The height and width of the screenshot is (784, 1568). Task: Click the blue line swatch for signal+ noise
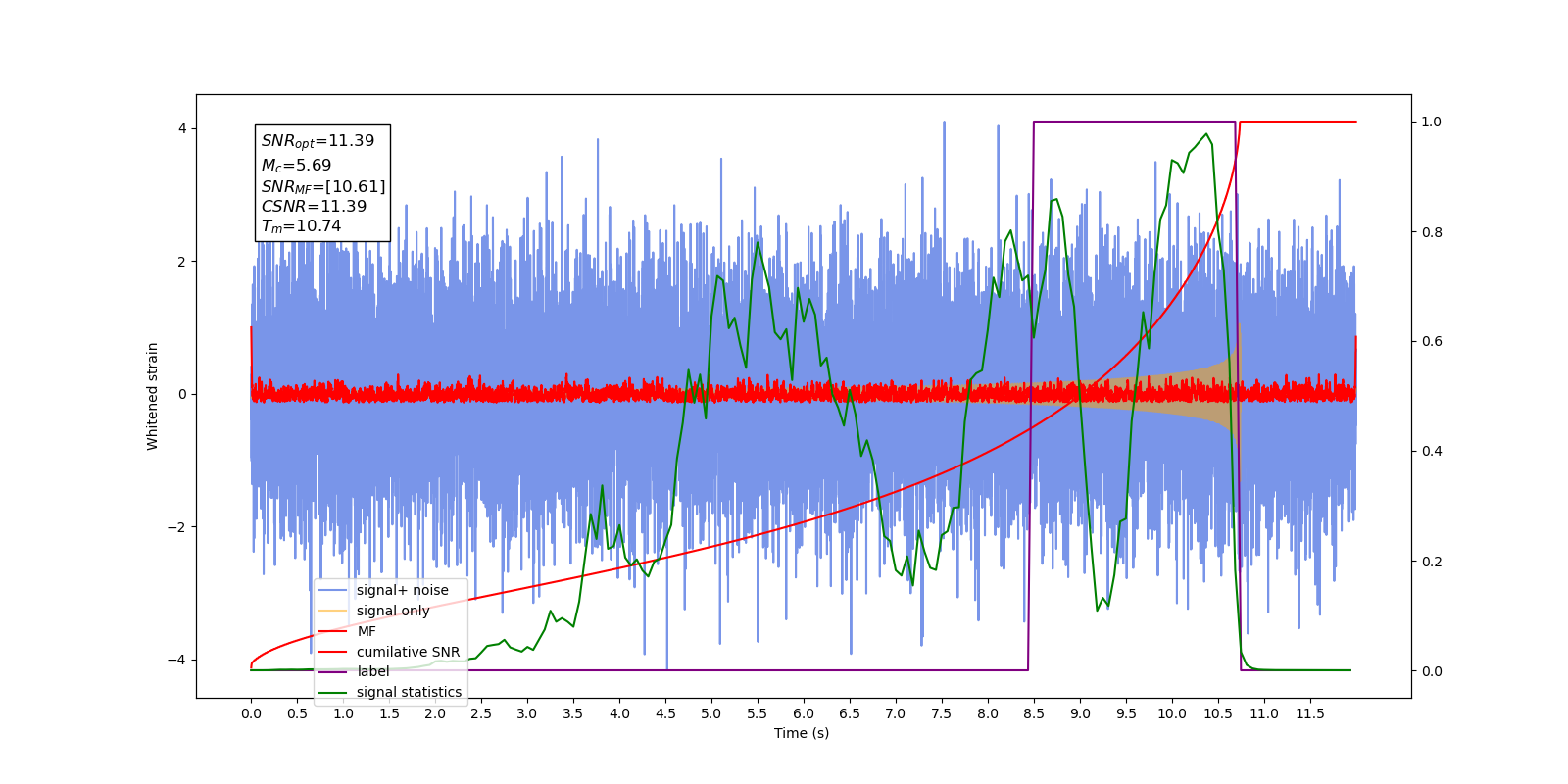point(334,590)
